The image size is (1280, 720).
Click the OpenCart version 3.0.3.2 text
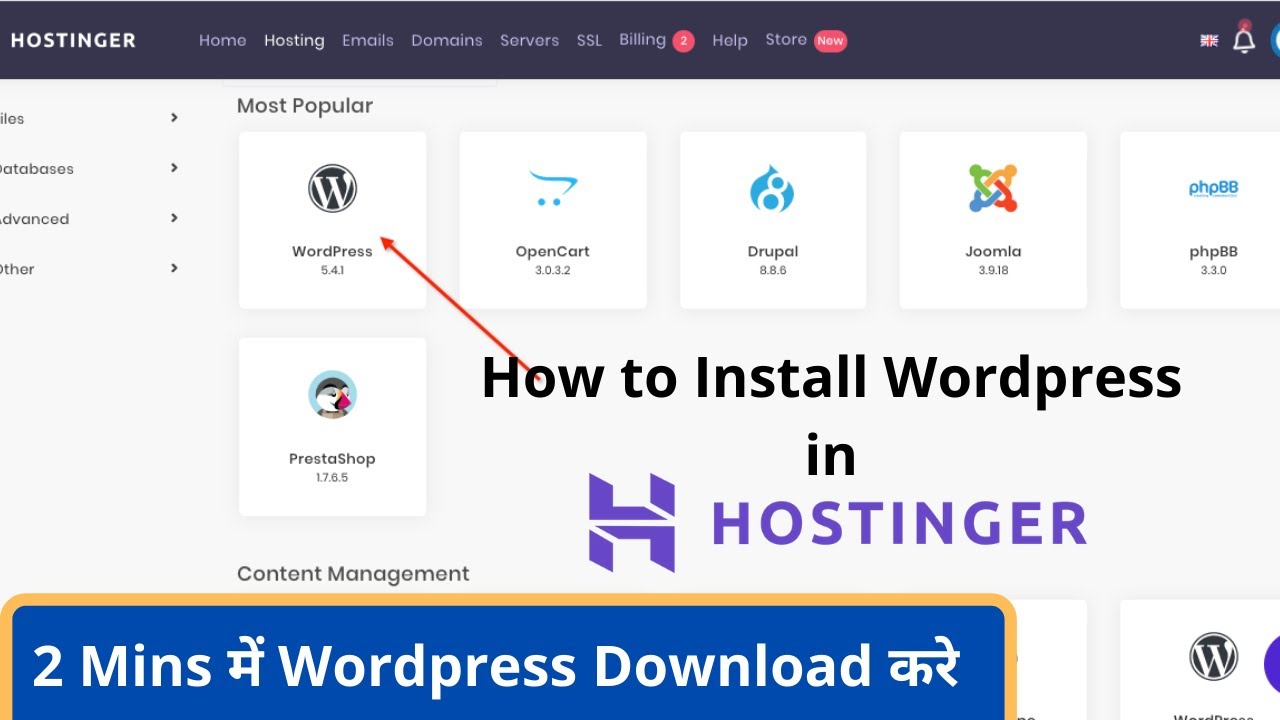(x=553, y=271)
